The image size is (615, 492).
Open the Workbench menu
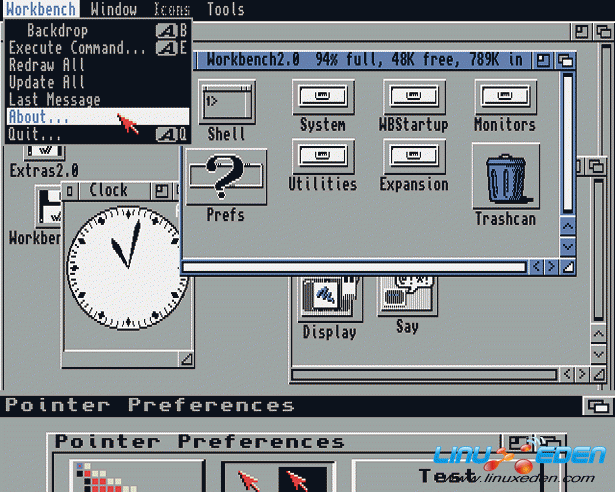pos(41,9)
